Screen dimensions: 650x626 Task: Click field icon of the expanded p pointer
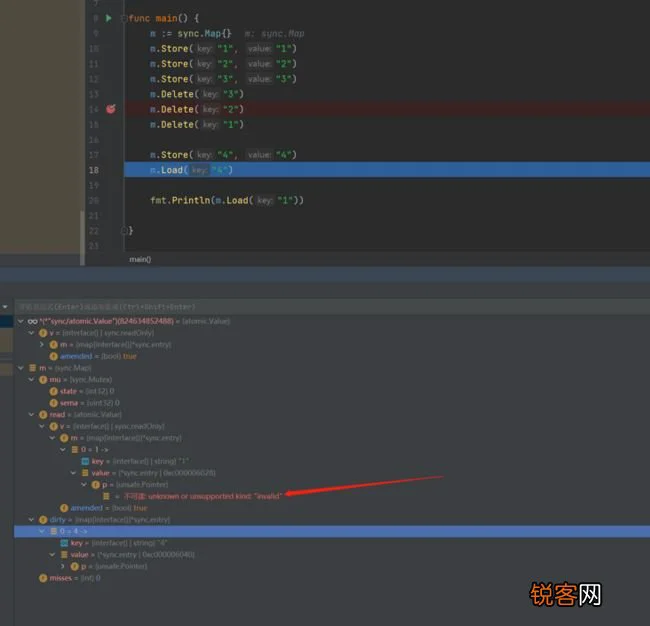96,484
